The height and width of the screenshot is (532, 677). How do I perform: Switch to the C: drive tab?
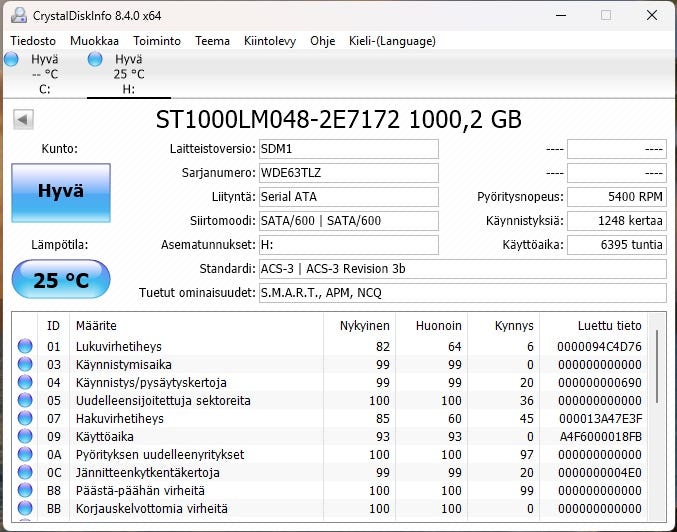pos(44,74)
